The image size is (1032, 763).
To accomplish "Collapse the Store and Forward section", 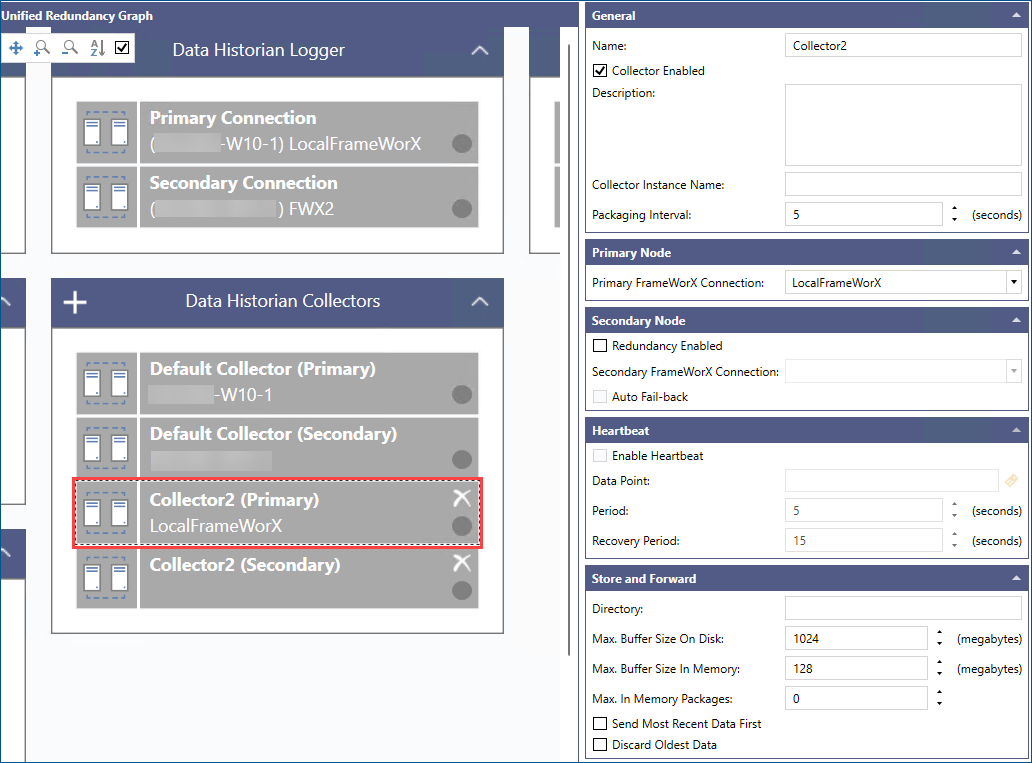I will tap(1017, 579).
